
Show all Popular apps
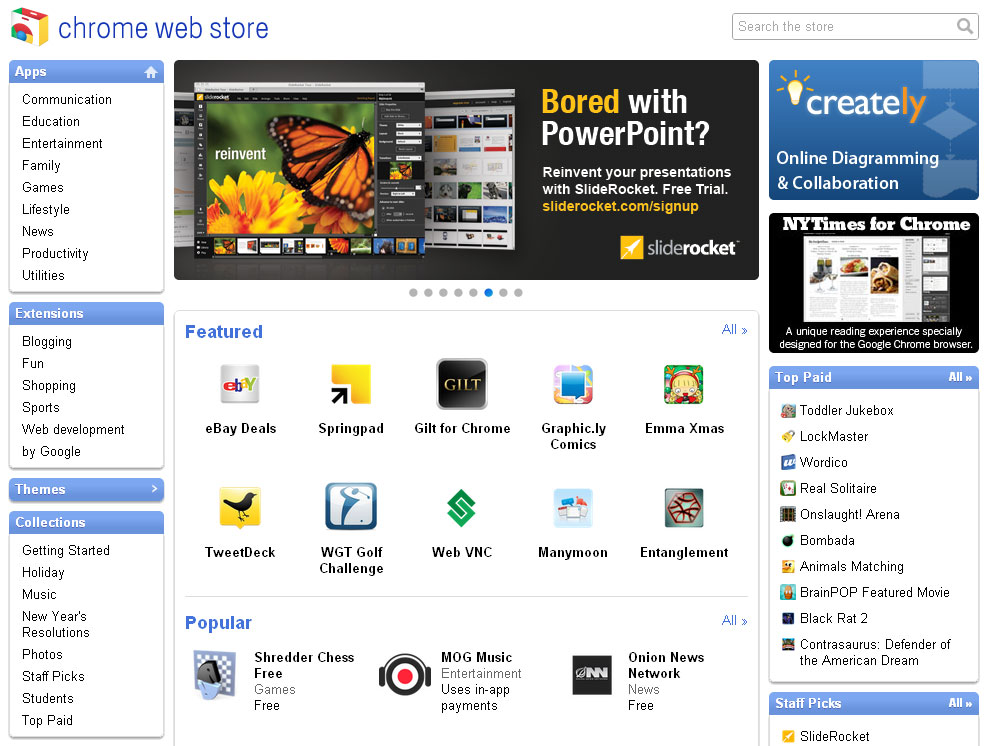[734, 620]
